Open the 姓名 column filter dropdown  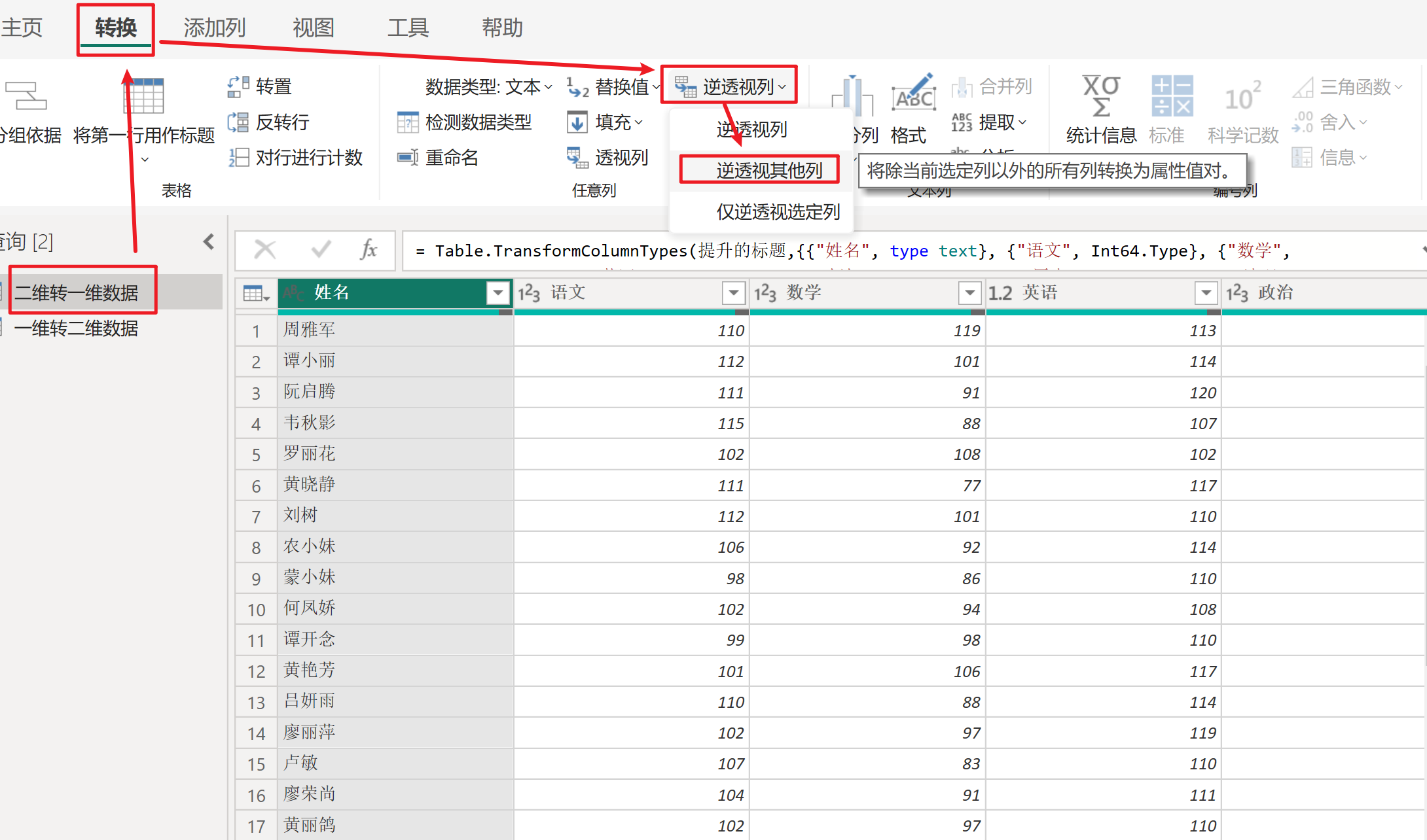[498, 292]
